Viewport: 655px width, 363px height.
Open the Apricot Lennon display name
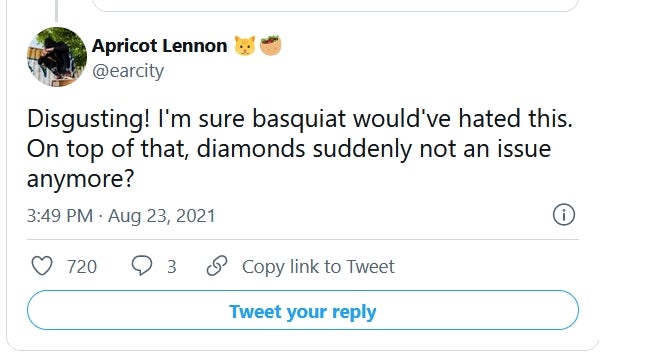click(x=160, y=46)
